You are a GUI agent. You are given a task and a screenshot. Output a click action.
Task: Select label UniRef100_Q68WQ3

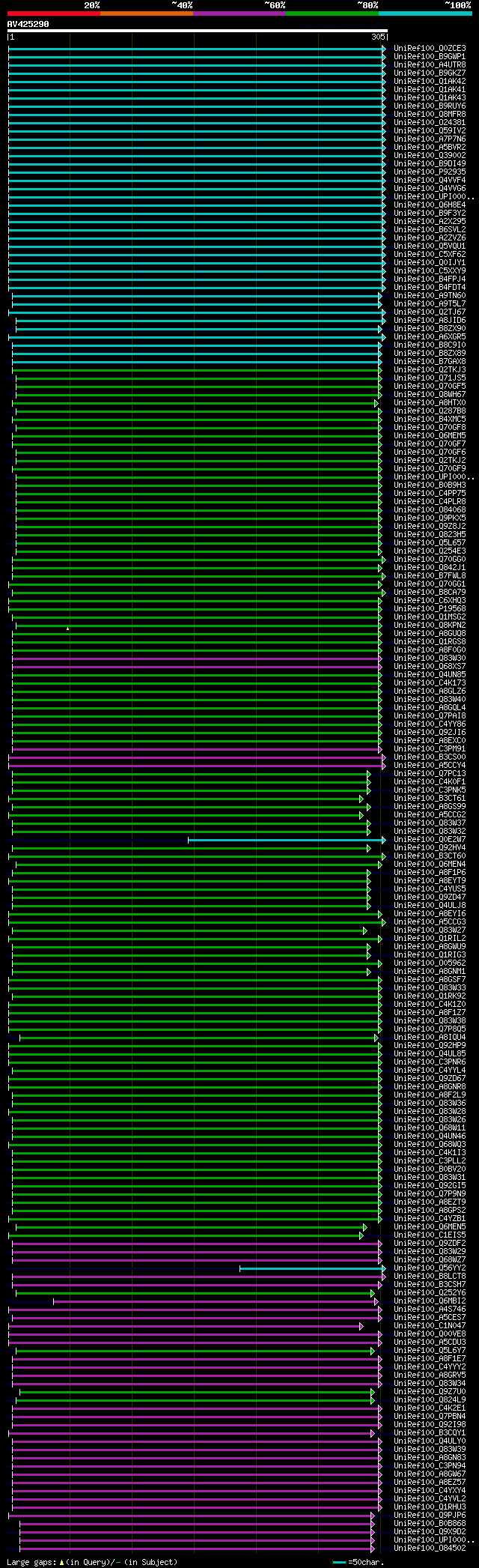coord(430,1145)
